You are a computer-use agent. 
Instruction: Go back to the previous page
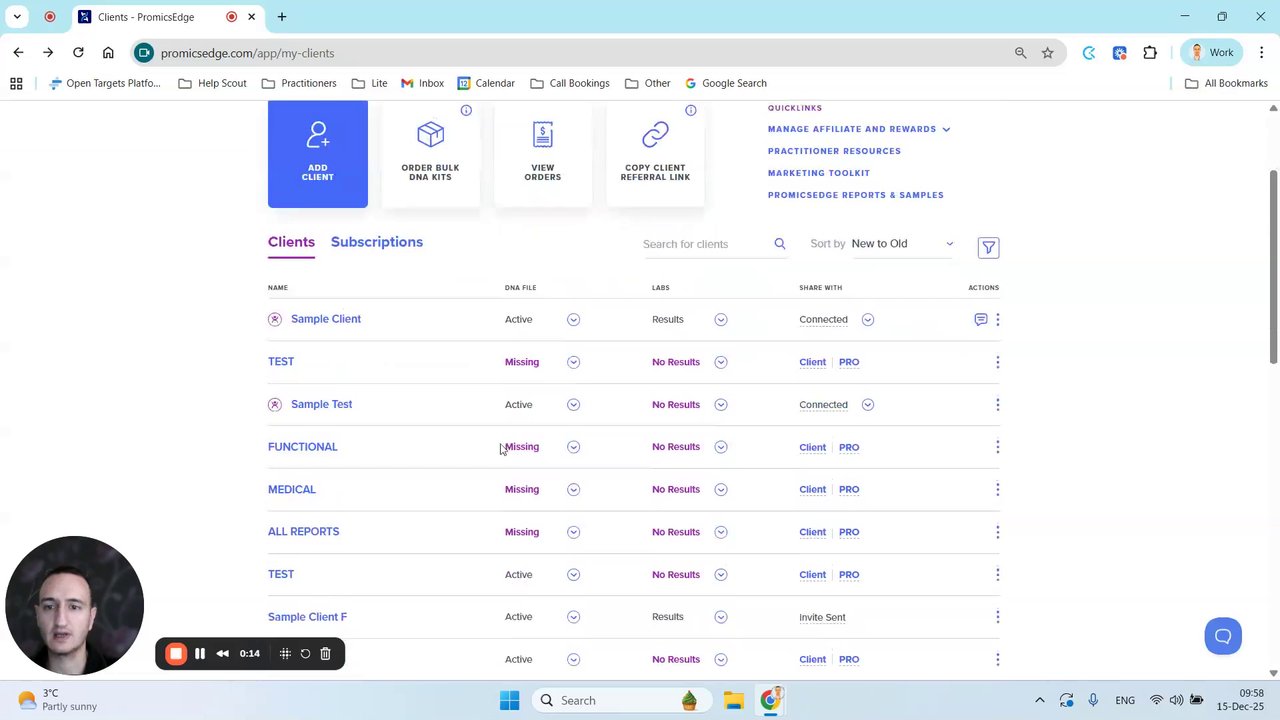[x=18, y=53]
